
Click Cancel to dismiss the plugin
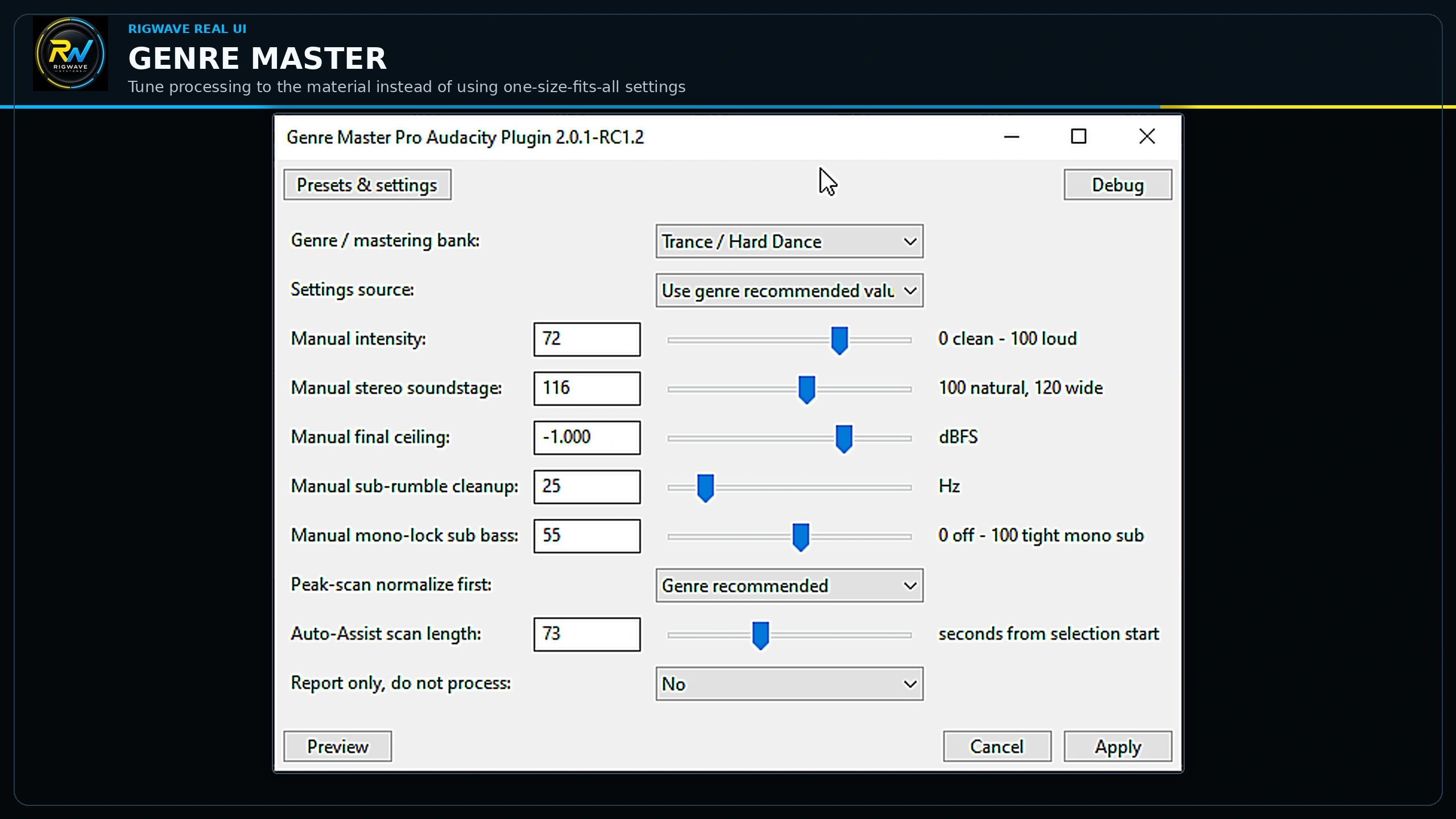[997, 746]
